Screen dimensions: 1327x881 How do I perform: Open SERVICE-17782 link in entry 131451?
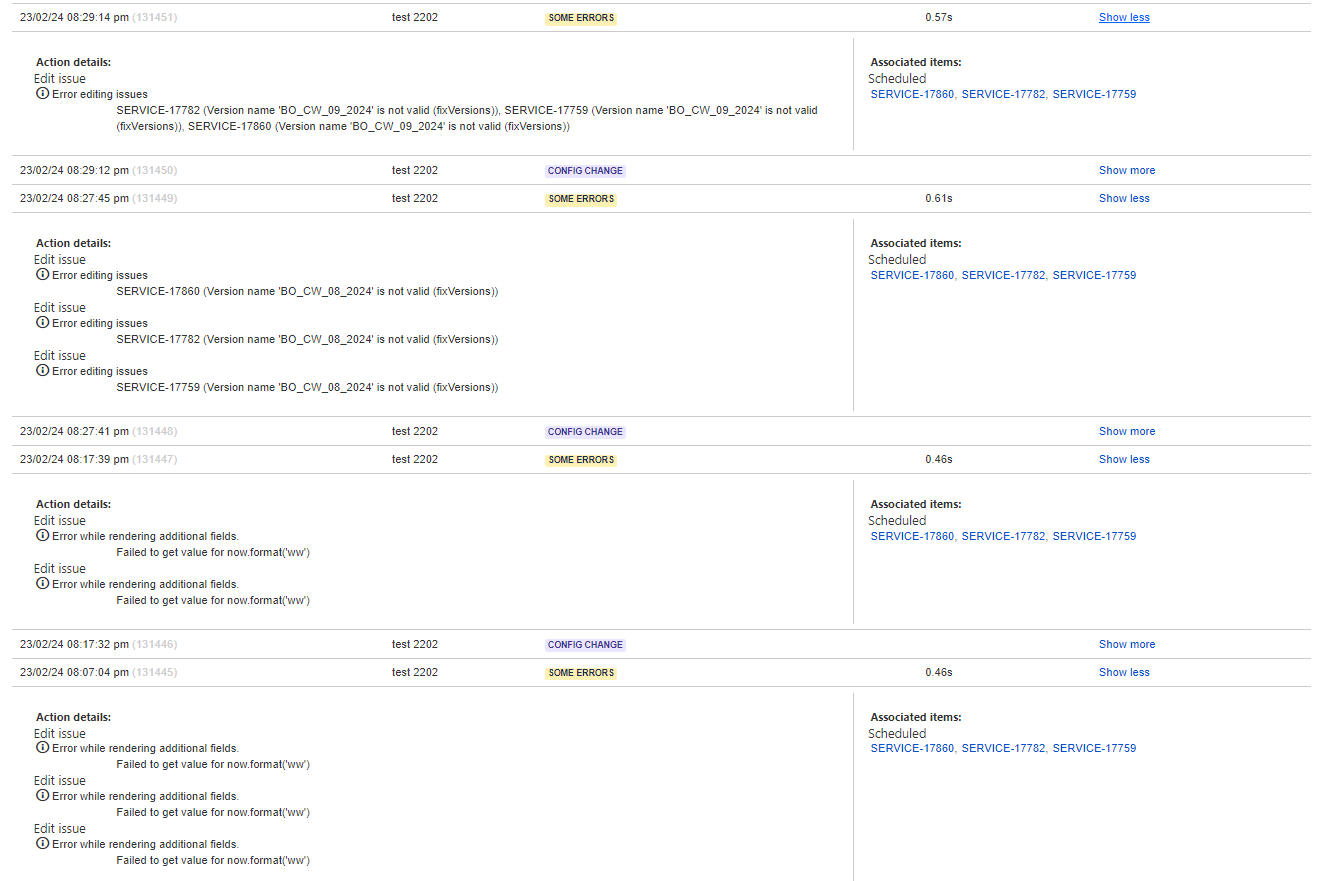(x=1003, y=95)
